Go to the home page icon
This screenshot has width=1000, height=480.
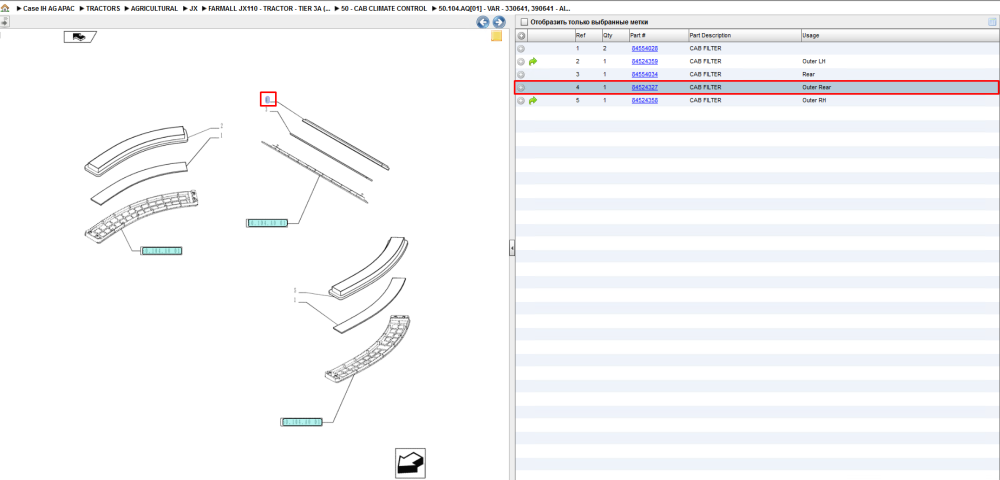5,9
